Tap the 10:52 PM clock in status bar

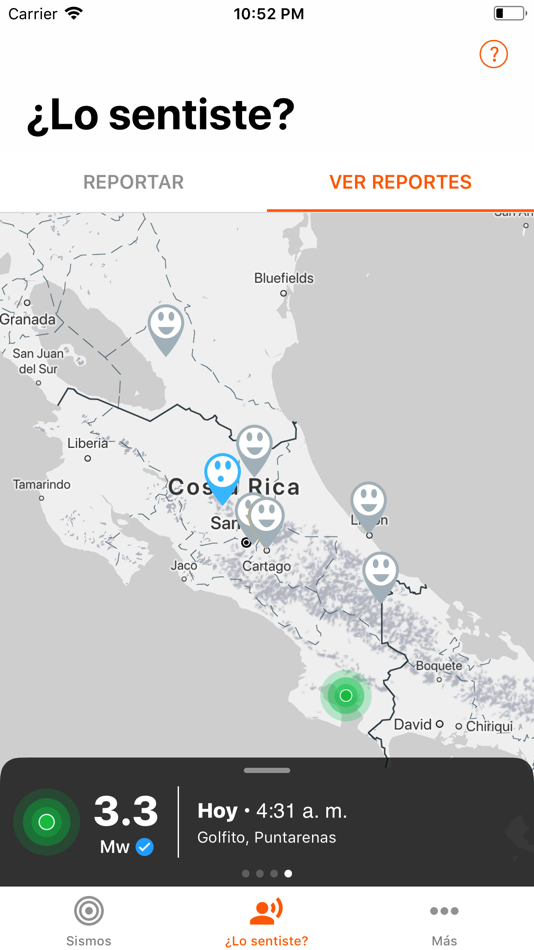(x=269, y=14)
